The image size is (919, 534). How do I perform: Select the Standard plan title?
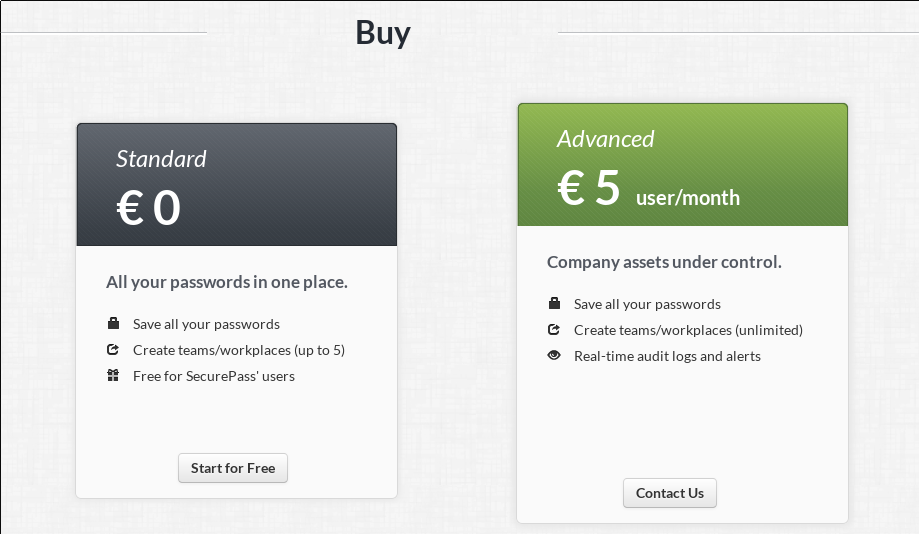coord(161,159)
